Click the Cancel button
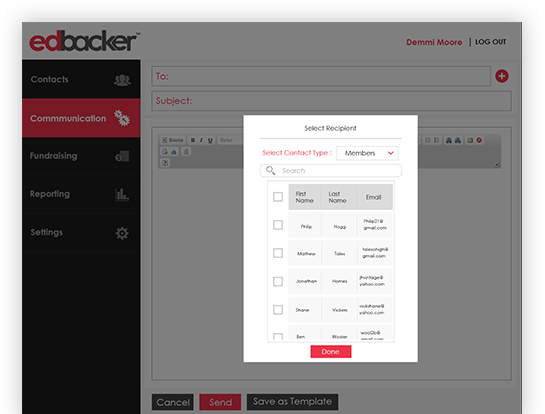This screenshot has width=545, height=414. [x=173, y=402]
